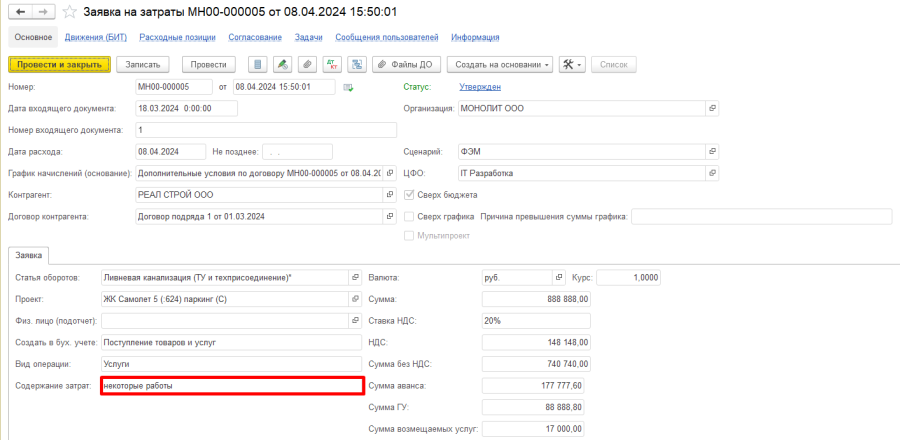
Task: Open the Утвержден status link
Action: (x=480, y=87)
